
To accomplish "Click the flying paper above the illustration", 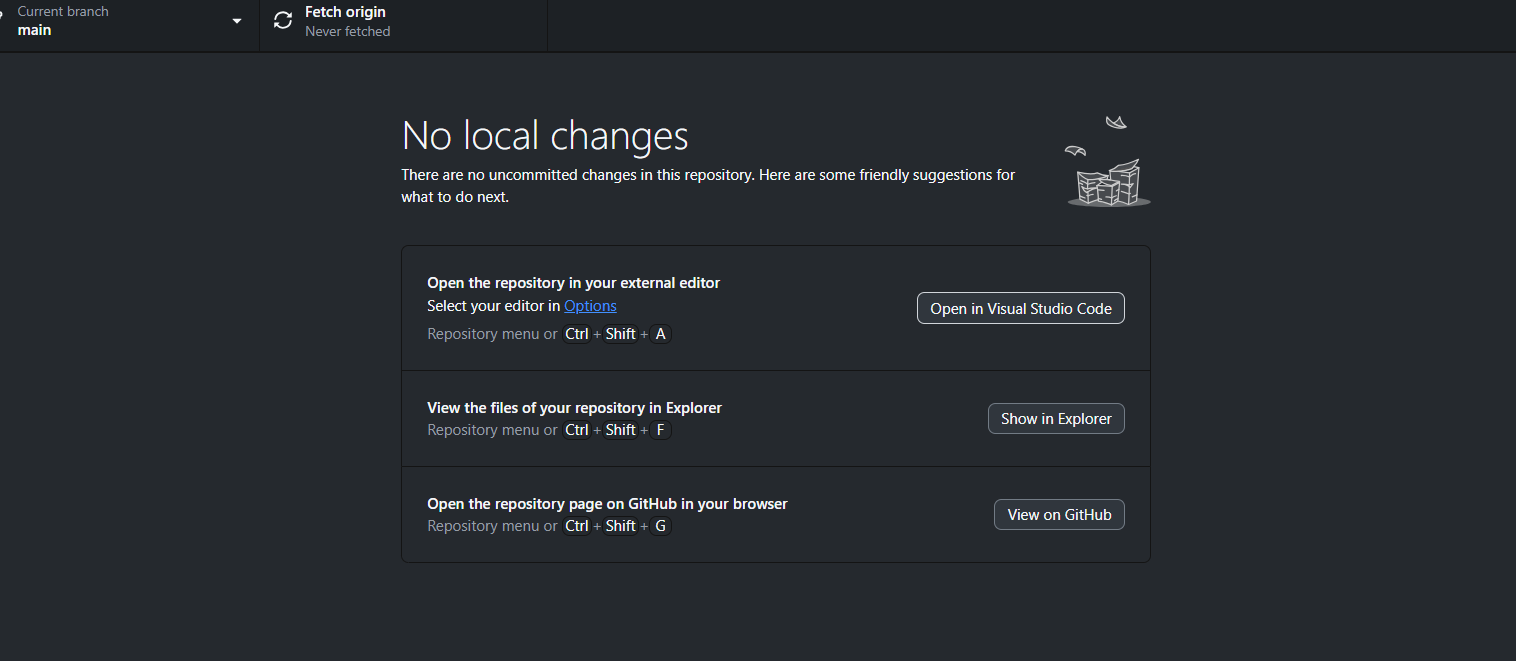I will click(1116, 123).
